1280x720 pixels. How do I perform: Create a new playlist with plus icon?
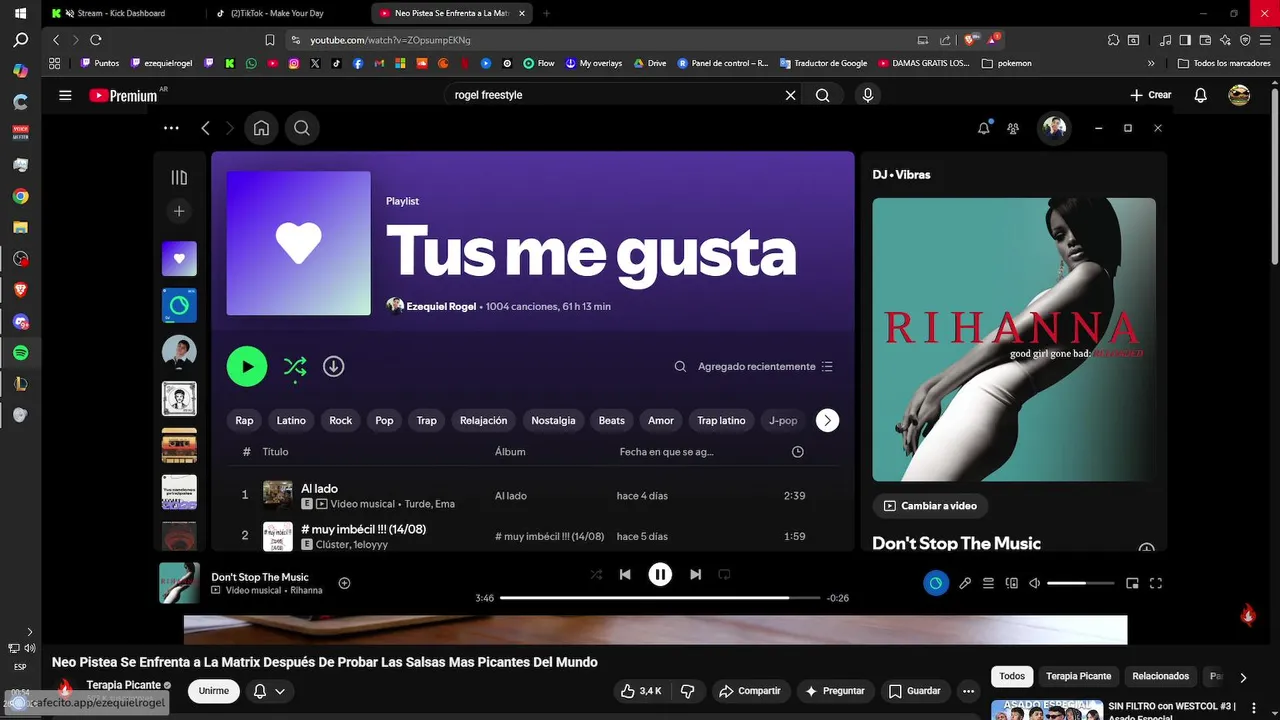pyautogui.click(x=179, y=211)
